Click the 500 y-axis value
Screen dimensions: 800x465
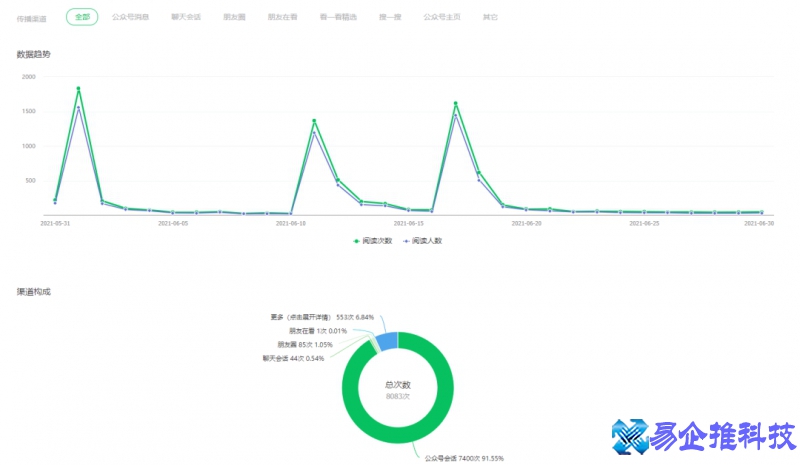pos(31,181)
